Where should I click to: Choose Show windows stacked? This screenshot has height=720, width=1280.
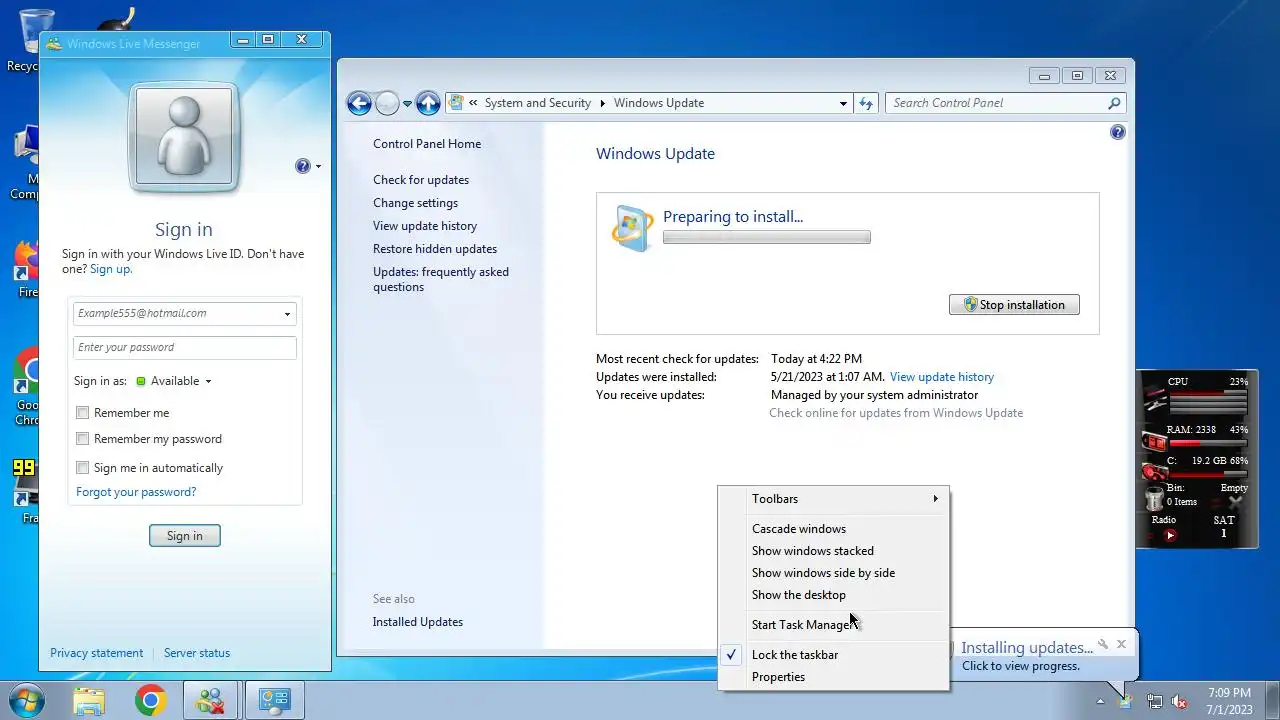tap(833, 551)
